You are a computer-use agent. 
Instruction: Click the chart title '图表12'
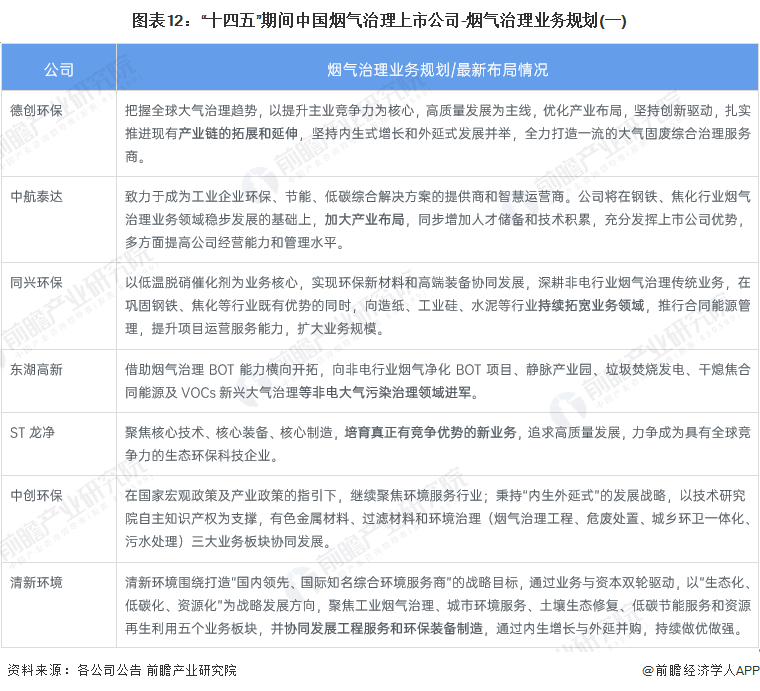tap(379, 21)
